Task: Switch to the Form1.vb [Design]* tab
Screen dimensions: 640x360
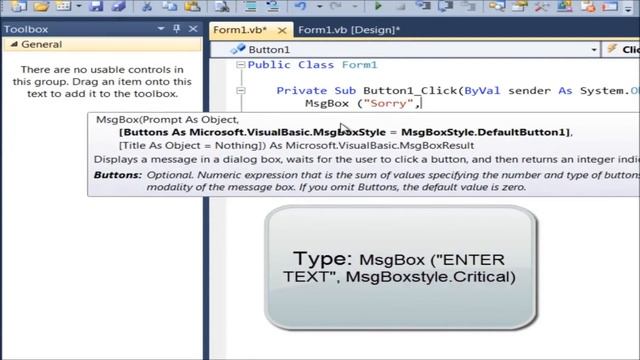Action: [x=349, y=30]
